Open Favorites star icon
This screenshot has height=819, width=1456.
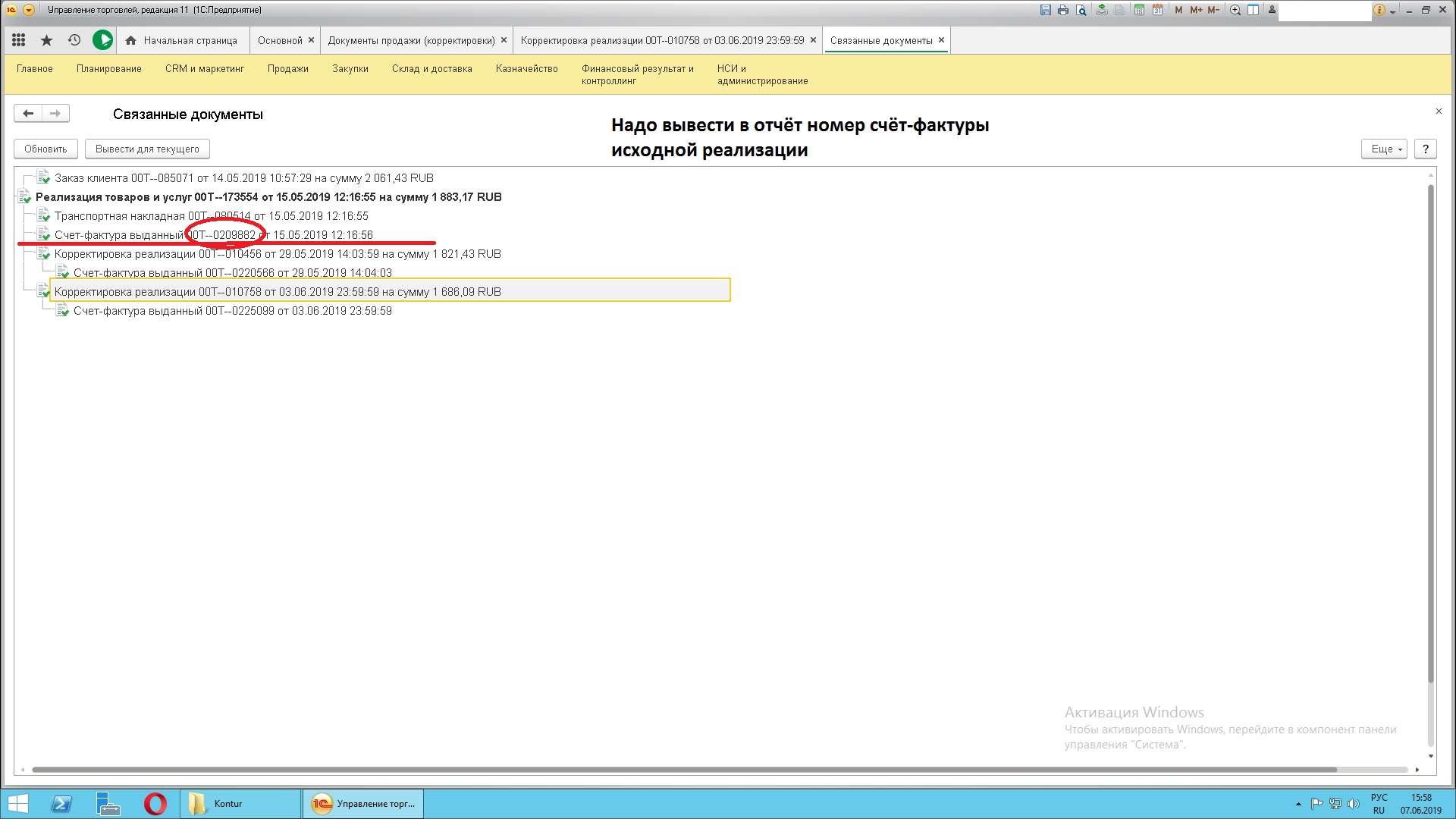coord(46,40)
